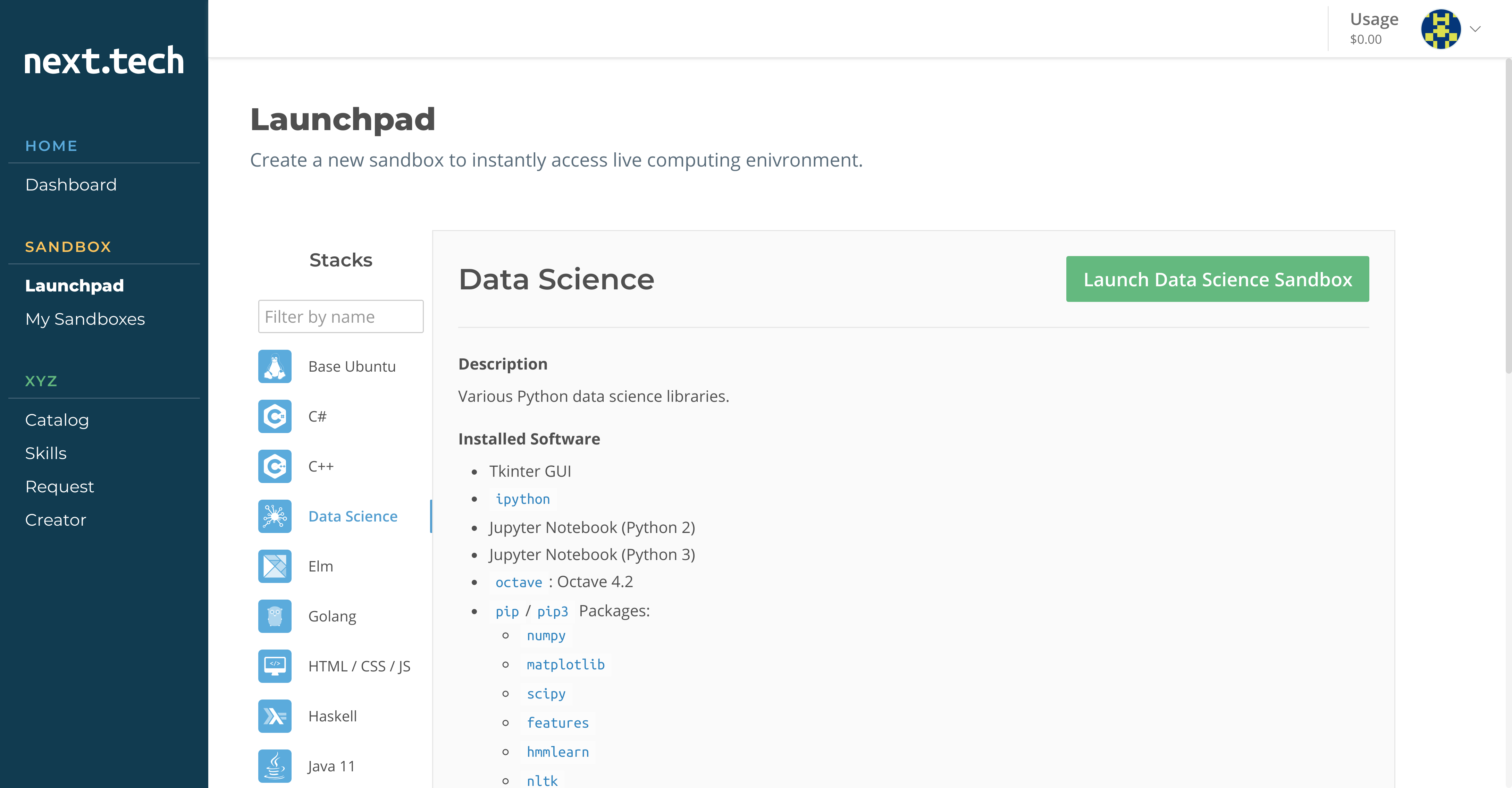
Task: Click the features package name
Action: pos(557,723)
